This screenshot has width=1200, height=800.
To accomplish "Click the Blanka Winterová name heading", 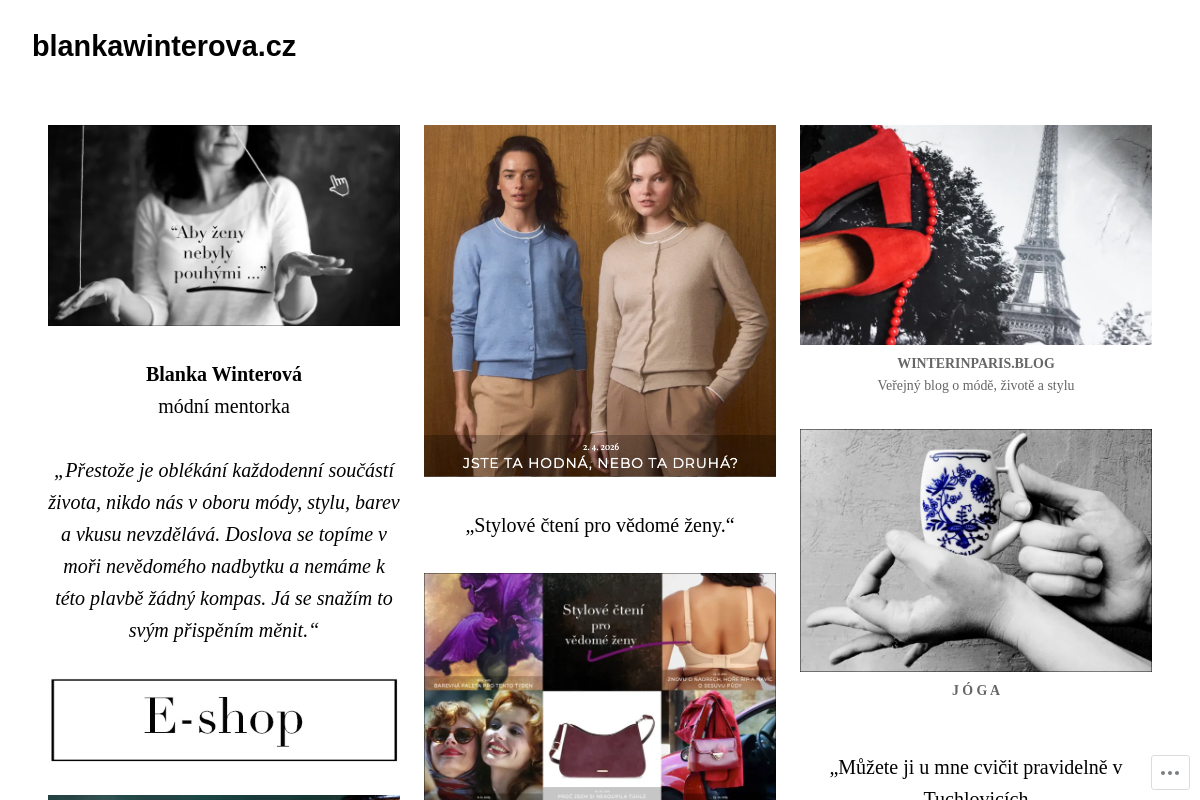I will coord(224,374).
